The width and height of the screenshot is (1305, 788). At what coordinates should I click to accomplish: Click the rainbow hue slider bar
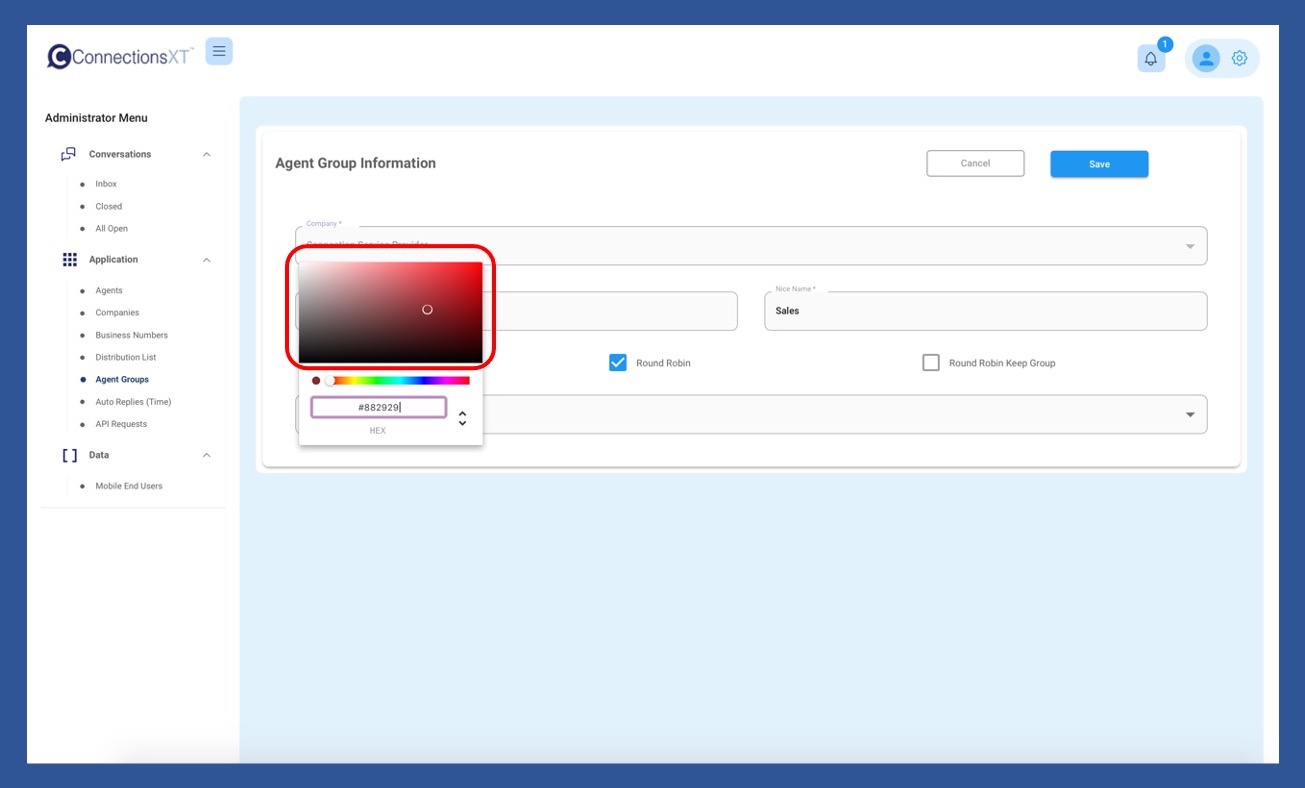400,381
